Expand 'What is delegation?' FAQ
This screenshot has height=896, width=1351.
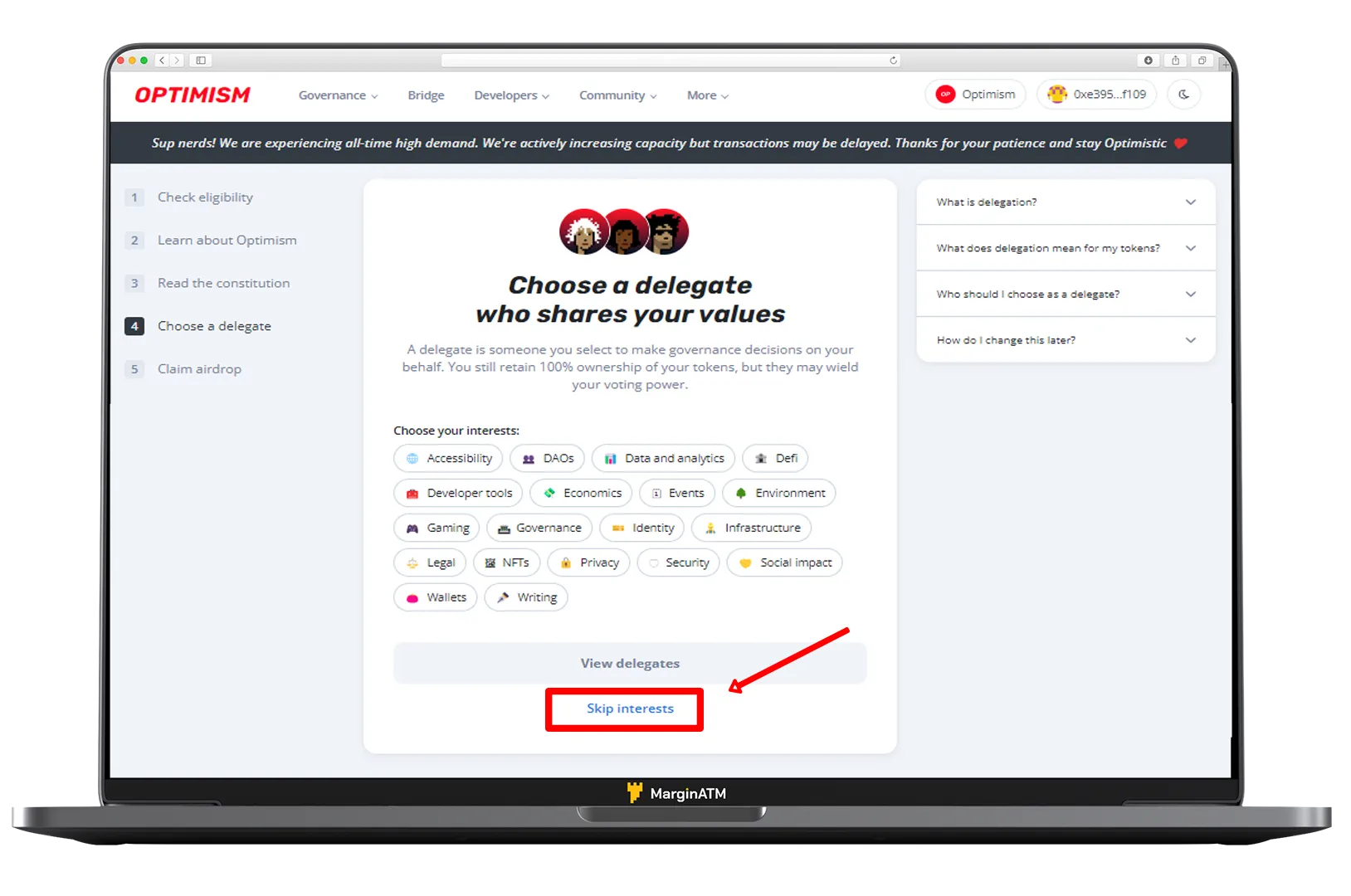[x=1066, y=202]
